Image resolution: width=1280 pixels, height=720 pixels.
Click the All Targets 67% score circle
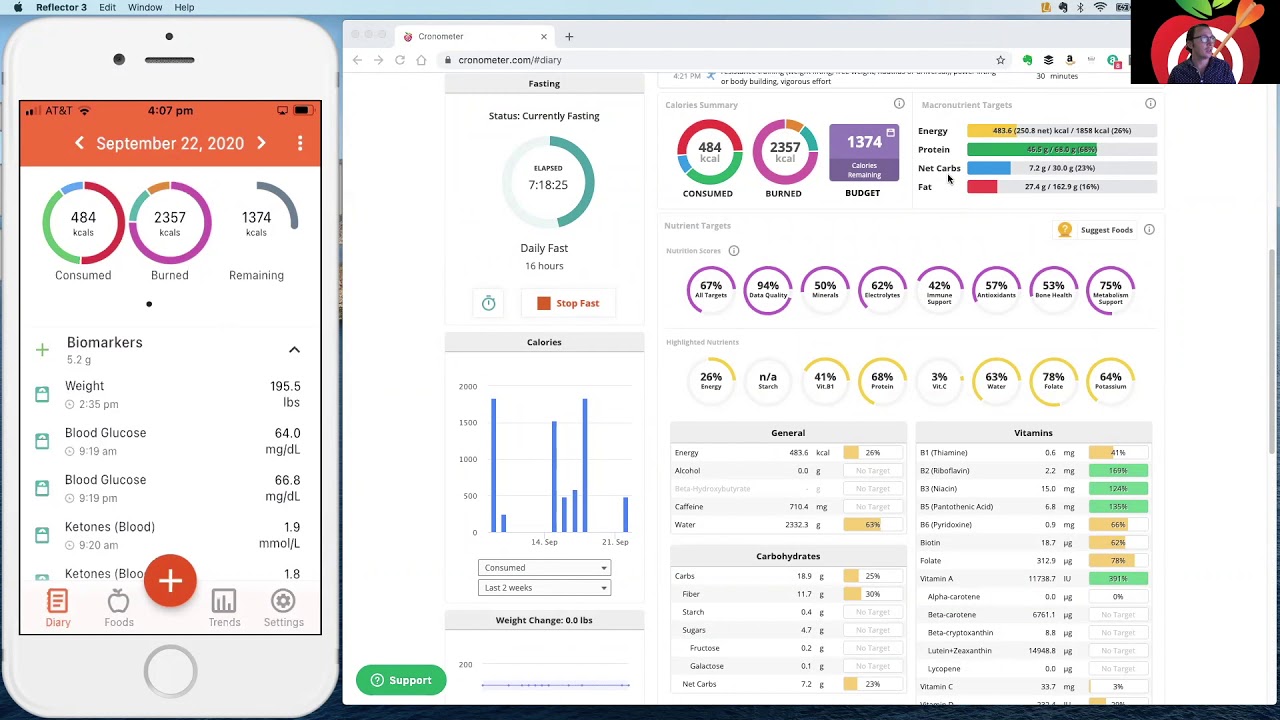[x=711, y=289]
